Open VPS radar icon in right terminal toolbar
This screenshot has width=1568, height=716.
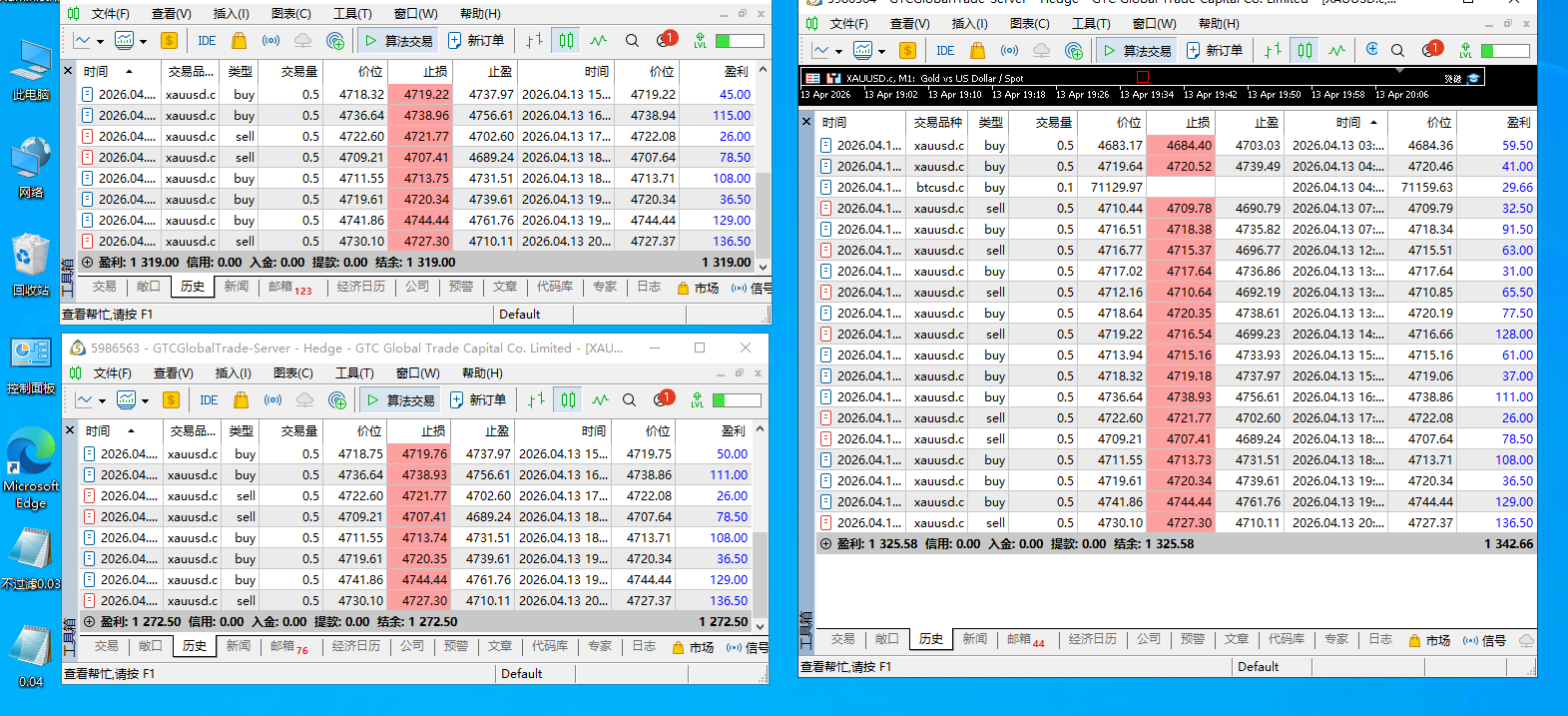1074,51
